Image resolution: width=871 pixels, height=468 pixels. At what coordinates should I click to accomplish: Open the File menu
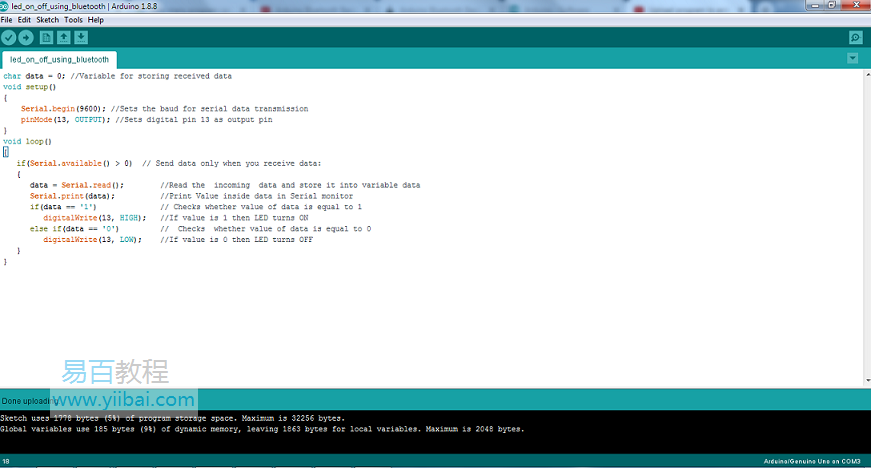click(7, 20)
